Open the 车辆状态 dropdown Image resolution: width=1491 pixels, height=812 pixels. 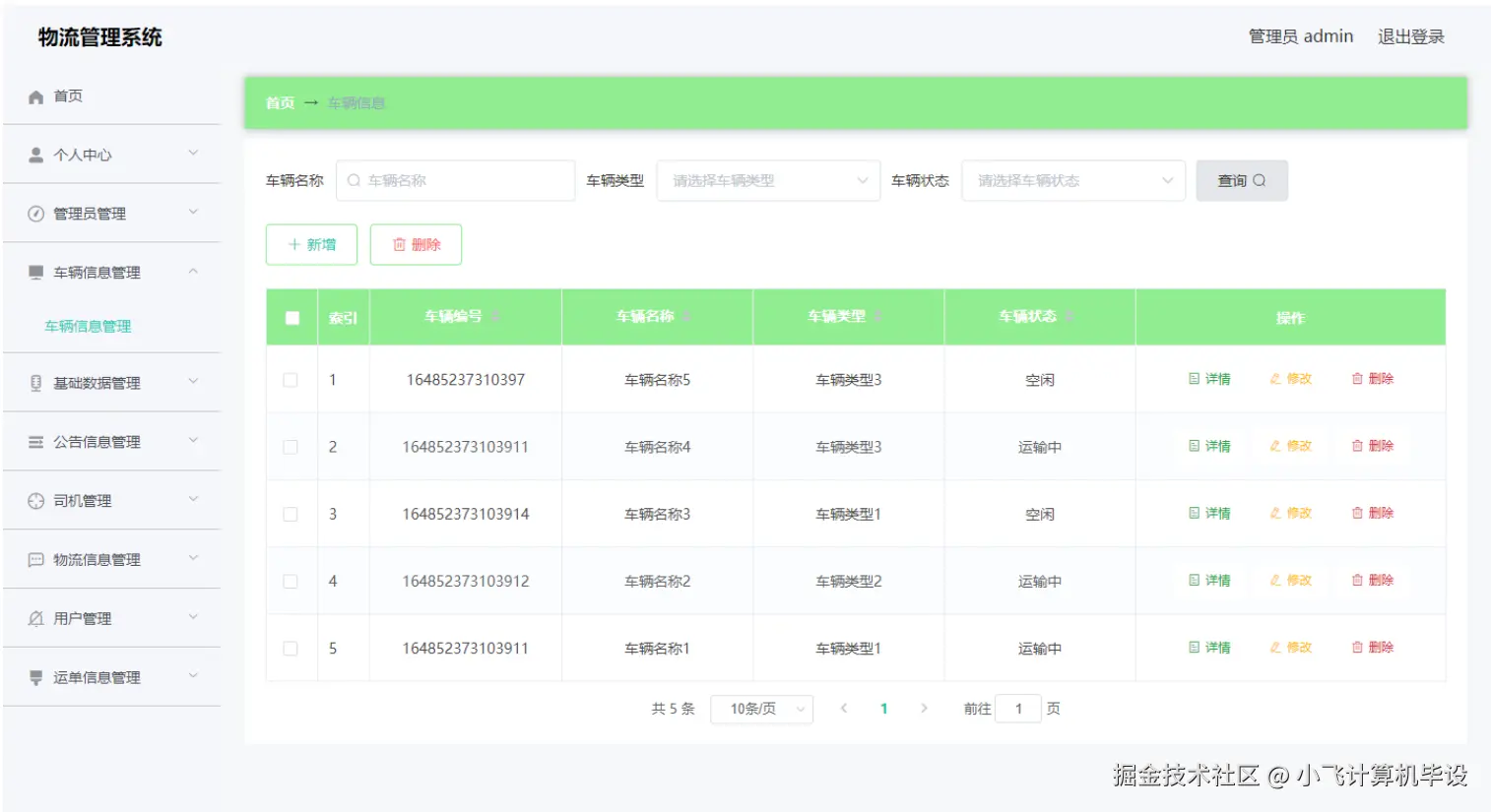1072,180
